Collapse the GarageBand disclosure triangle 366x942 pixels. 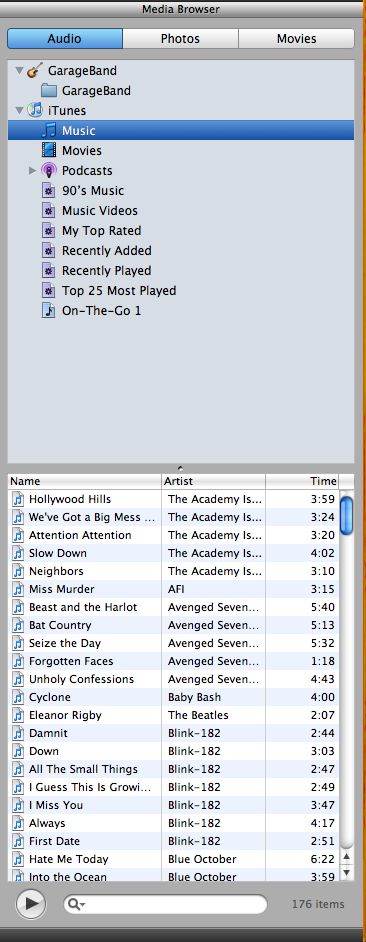pos(20,71)
